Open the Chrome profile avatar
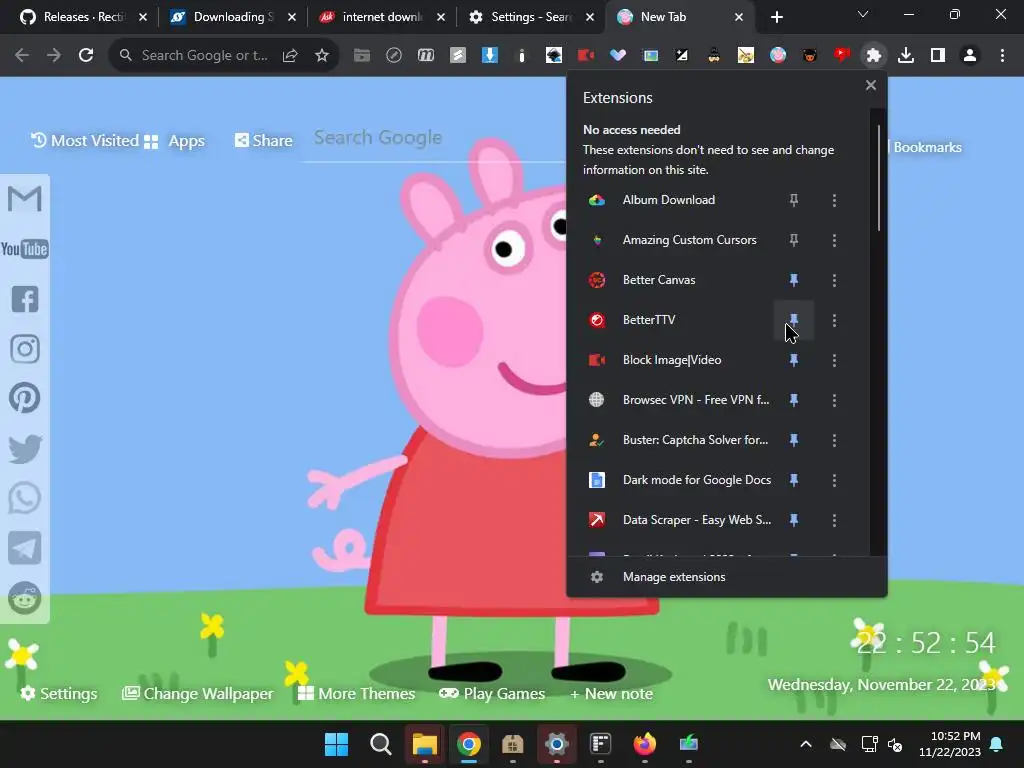 [970, 56]
